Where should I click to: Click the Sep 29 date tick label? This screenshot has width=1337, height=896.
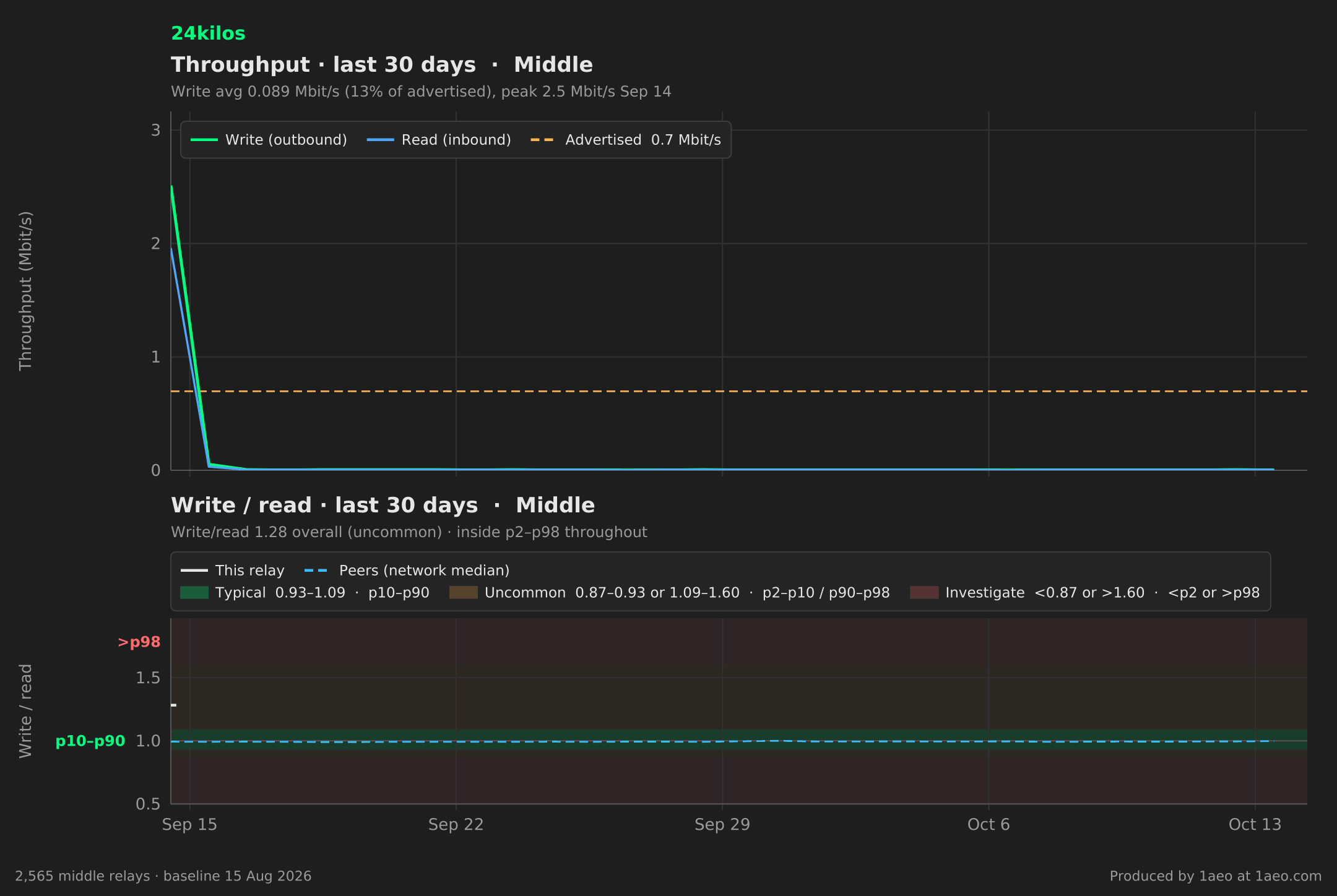tap(722, 825)
